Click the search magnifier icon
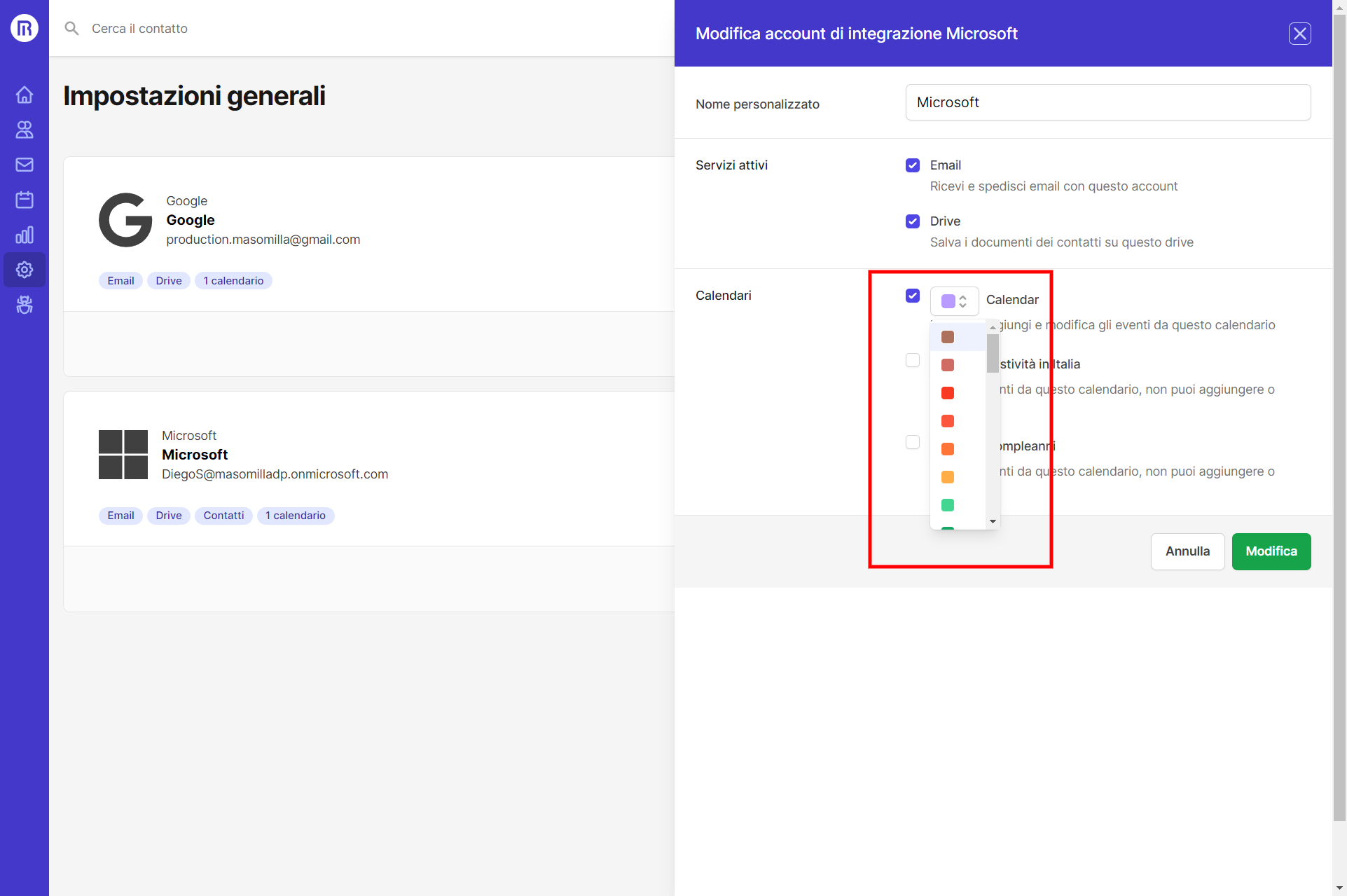 click(x=71, y=28)
